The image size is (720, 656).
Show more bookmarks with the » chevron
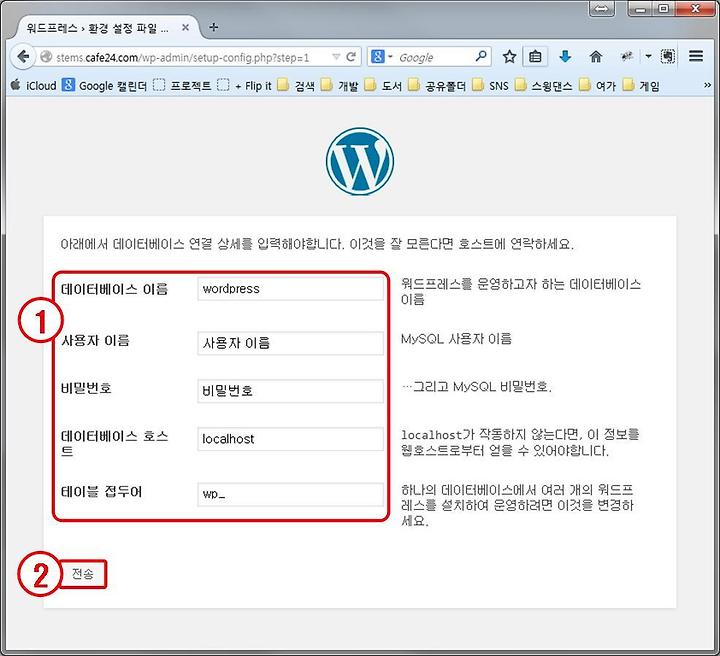(708, 85)
